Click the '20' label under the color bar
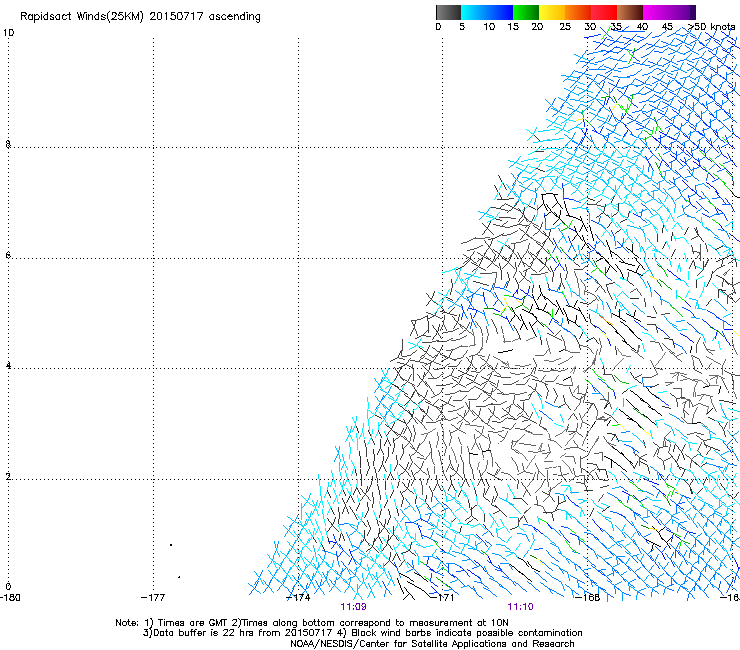Image resolution: width=740 pixels, height=650 pixels. click(537, 27)
